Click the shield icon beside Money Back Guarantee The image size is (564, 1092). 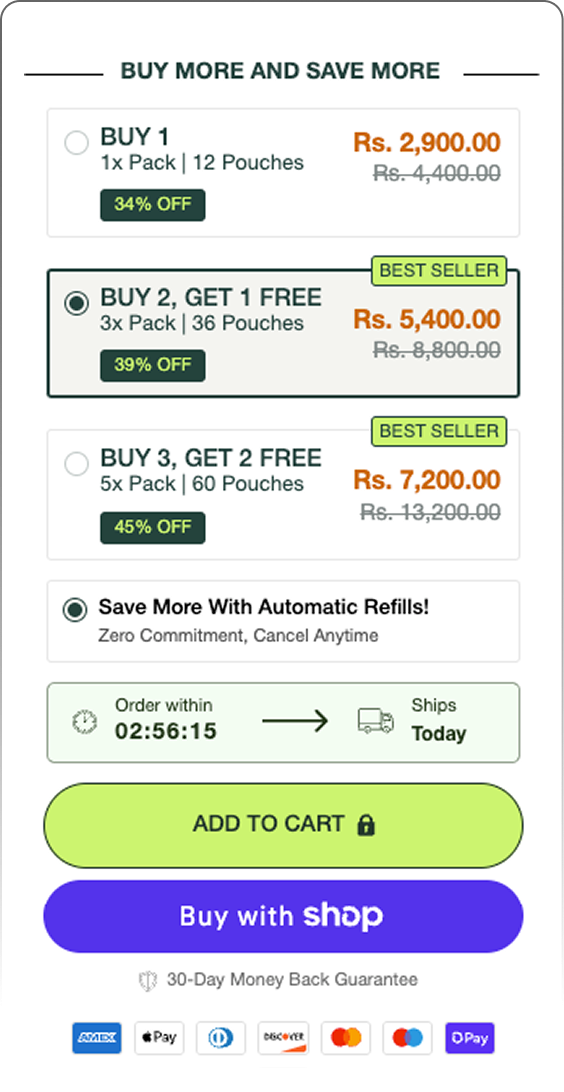pyautogui.click(x=148, y=981)
